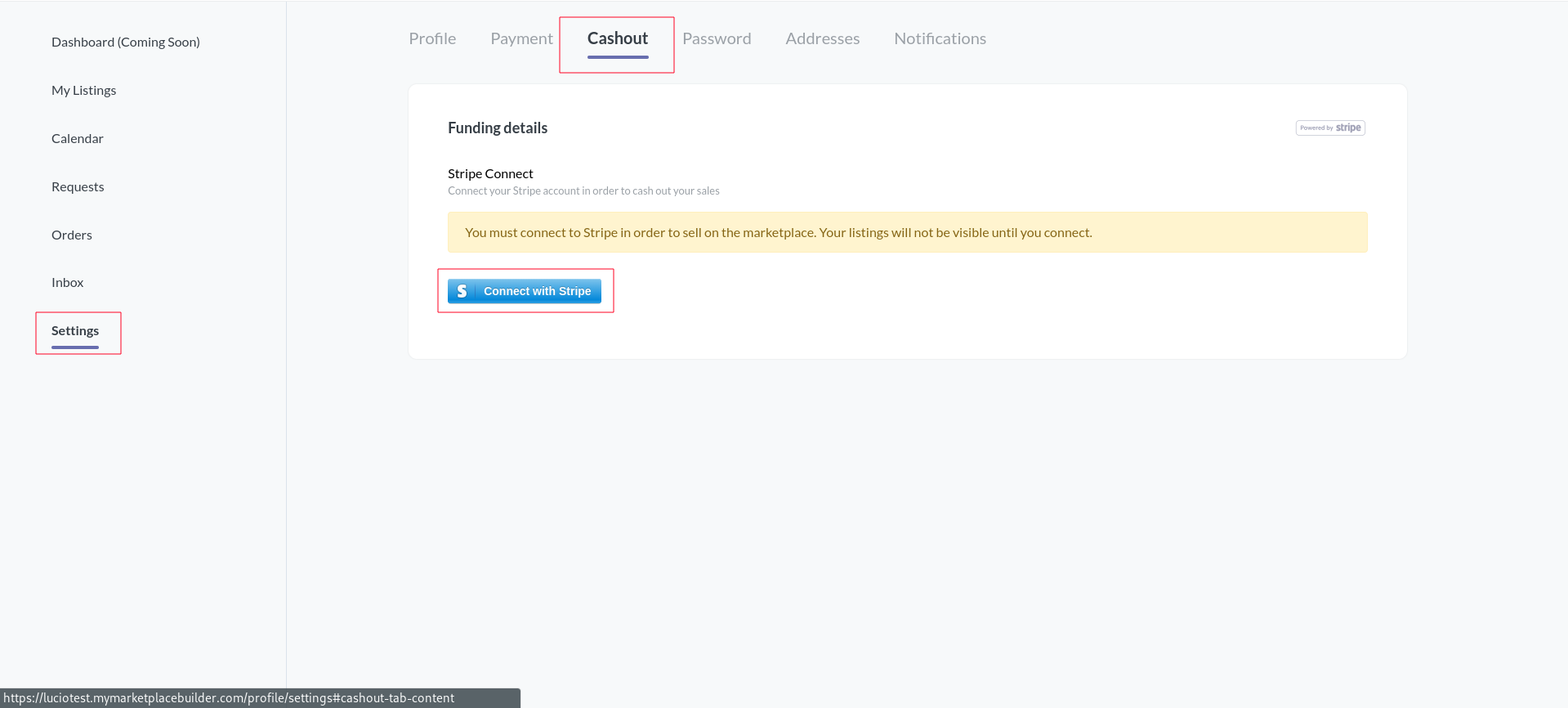Image resolution: width=1568 pixels, height=708 pixels.
Task: Open the Inbox
Action: (x=68, y=282)
